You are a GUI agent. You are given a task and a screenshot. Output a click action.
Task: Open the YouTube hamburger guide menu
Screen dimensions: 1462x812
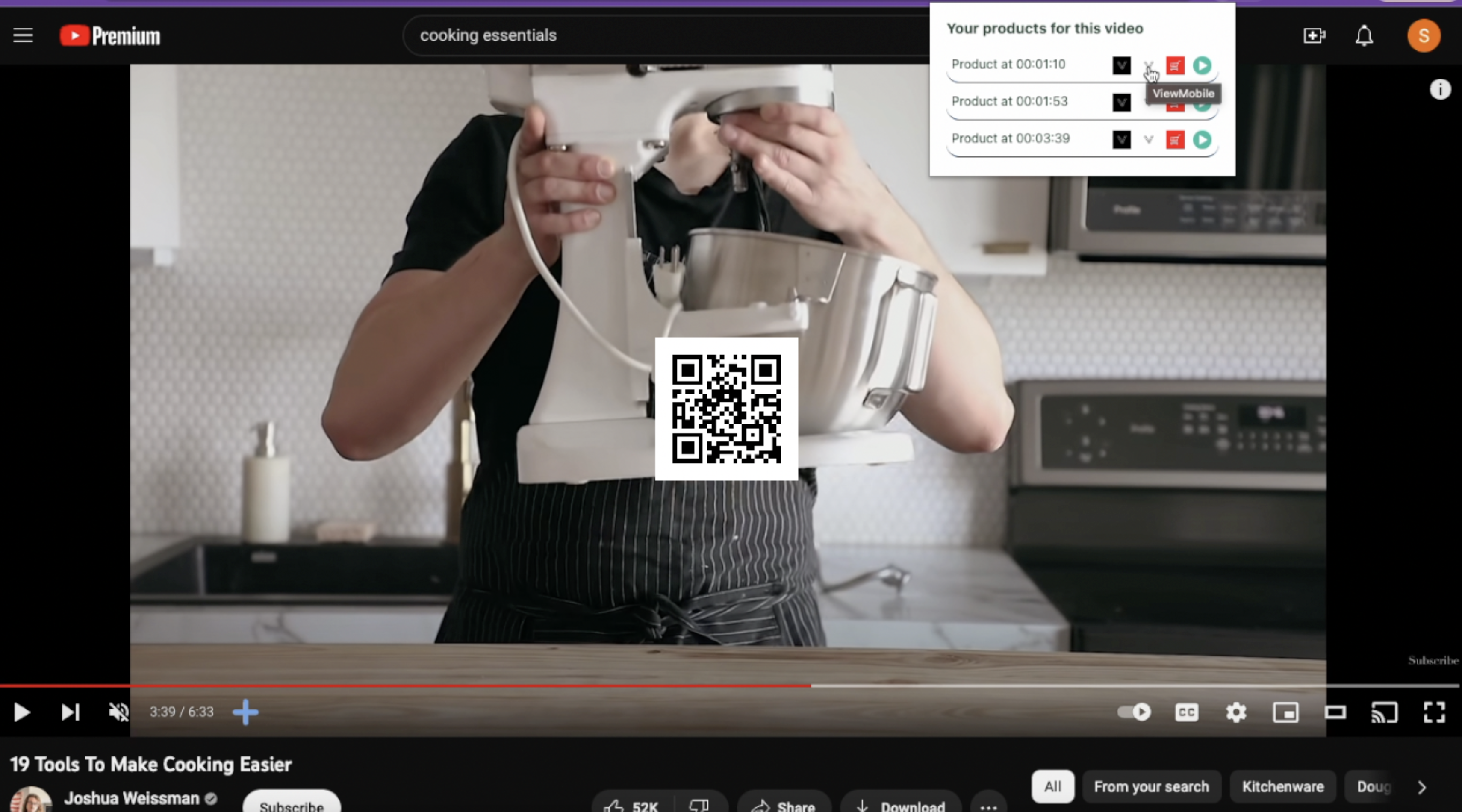(23, 36)
